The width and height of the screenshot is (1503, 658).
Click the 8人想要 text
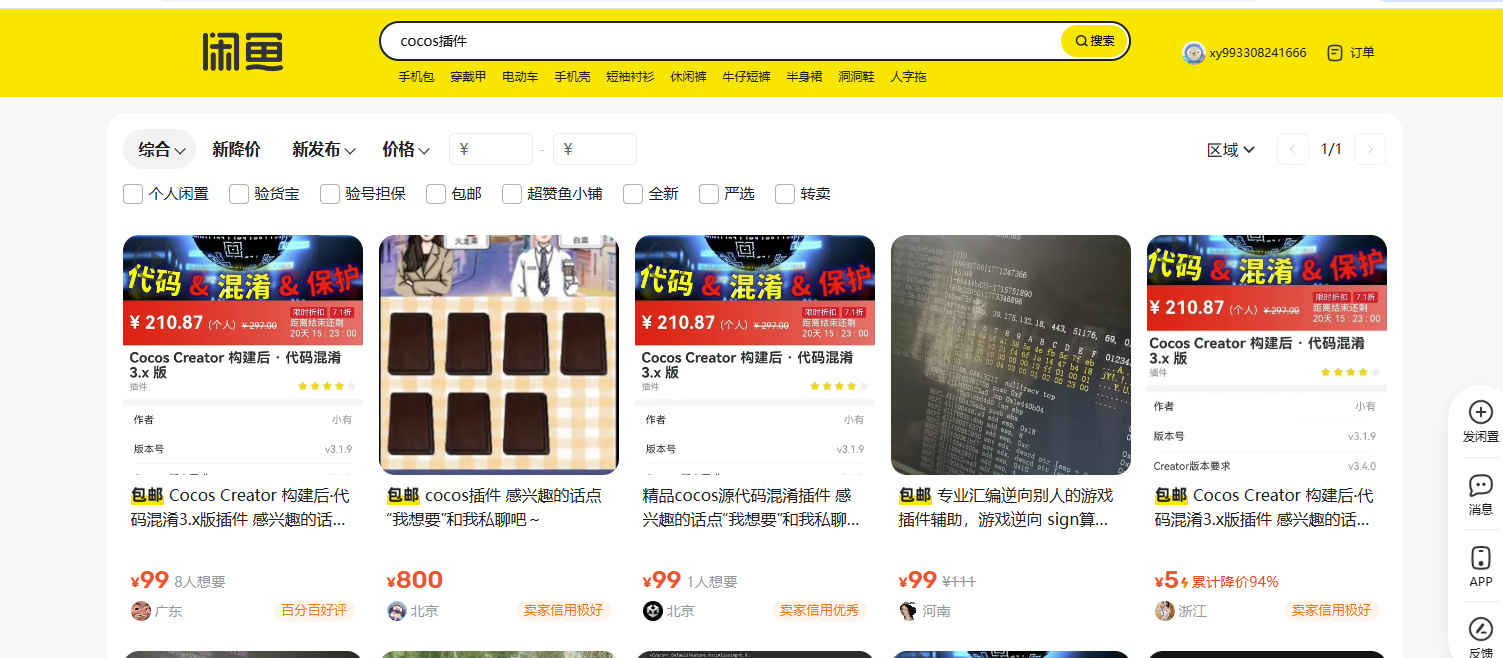(x=200, y=582)
